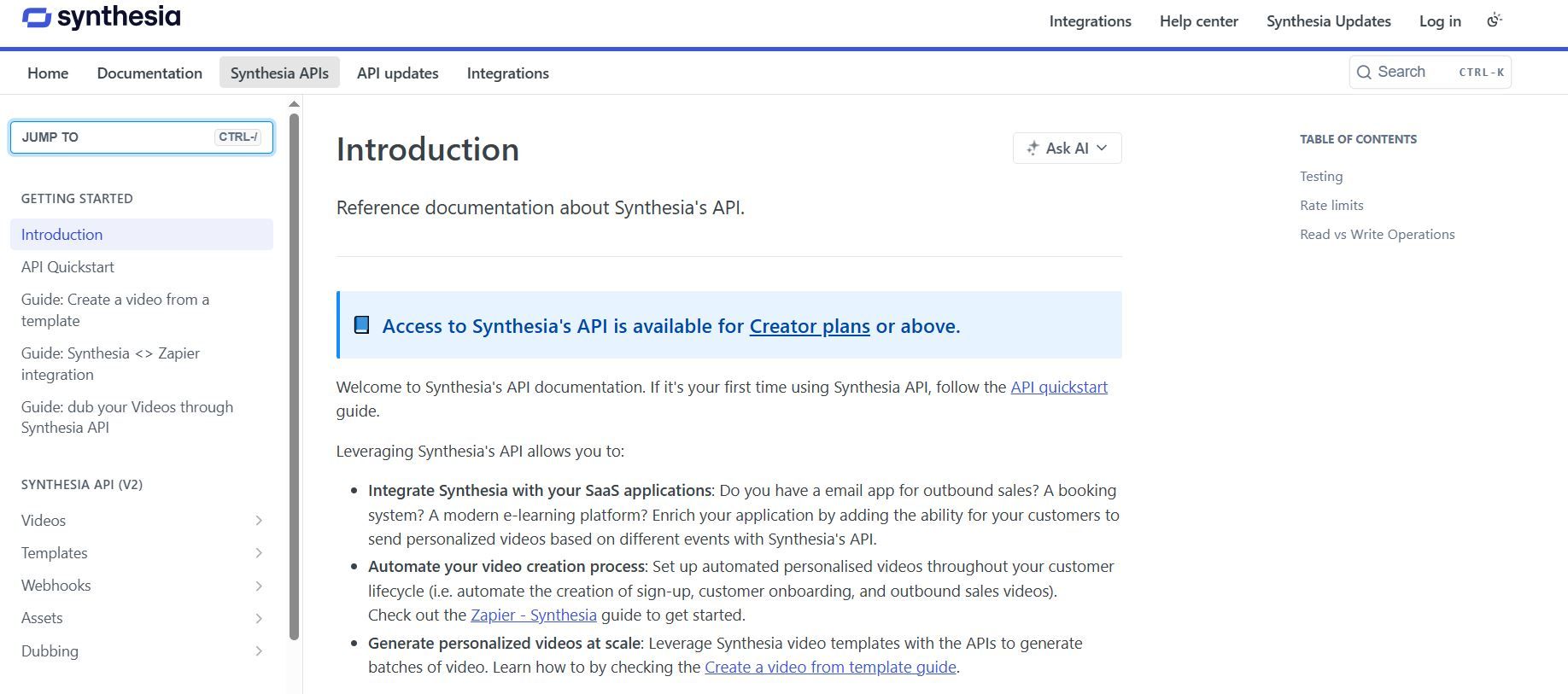
Task: Open the Documentation tab
Action: [x=149, y=73]
